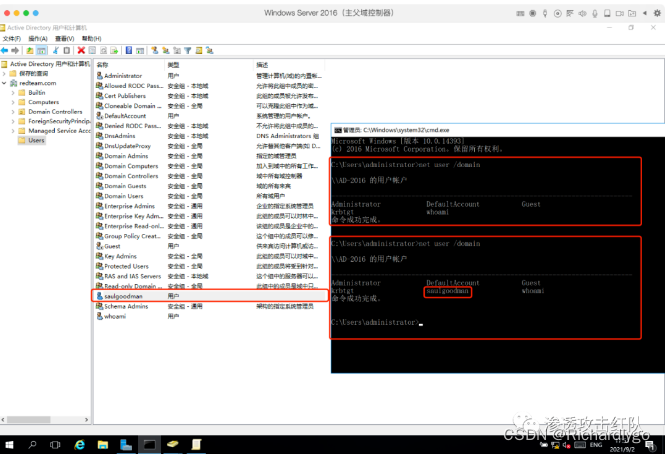The width and height of the screenshot is (666, 454).
Task: Expand Managed Service Accounts container
Action: [x=13, y=131]
